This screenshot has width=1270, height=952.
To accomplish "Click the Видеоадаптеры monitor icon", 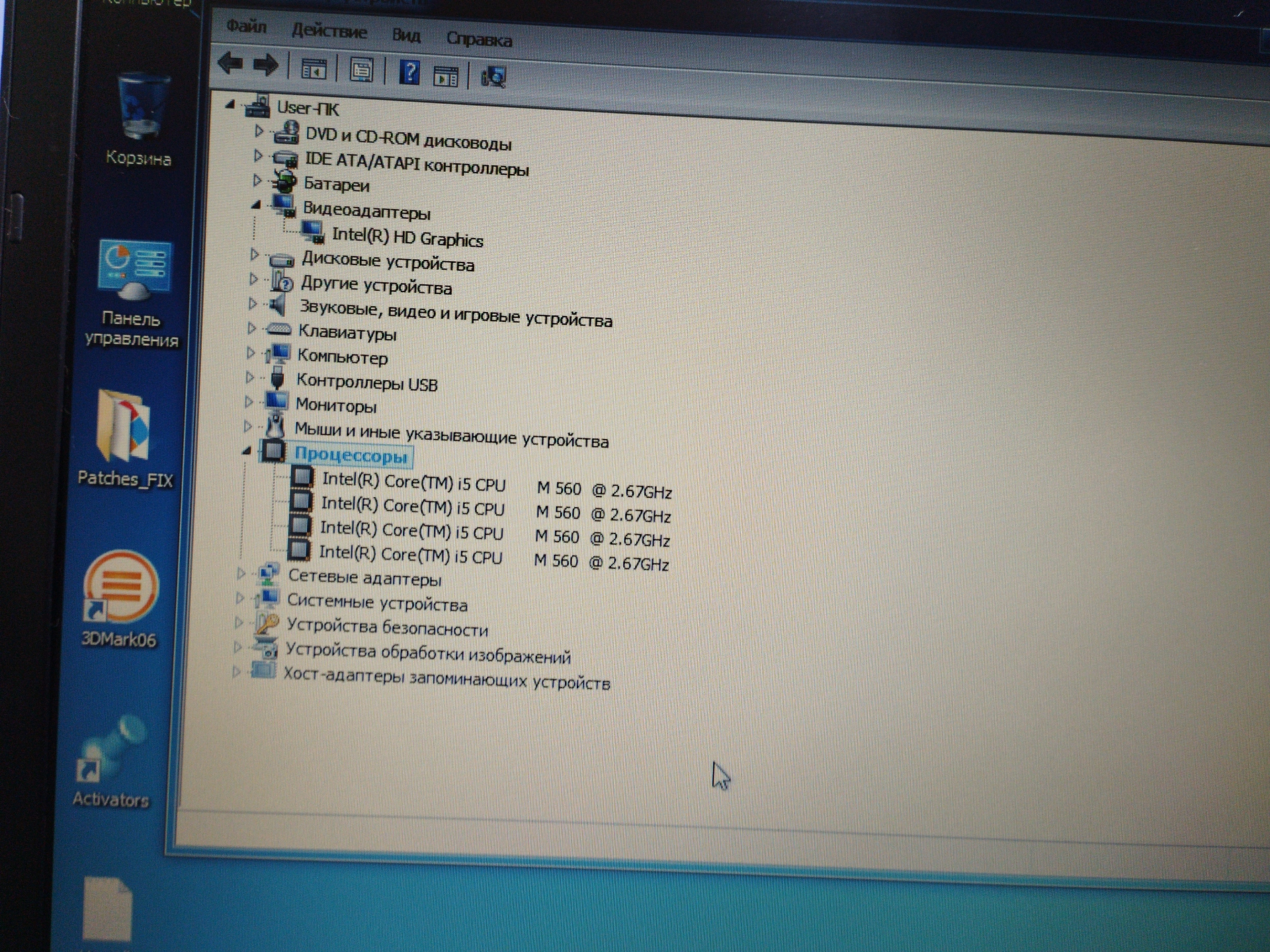I will pyautogui.click(x=284, y=205).
